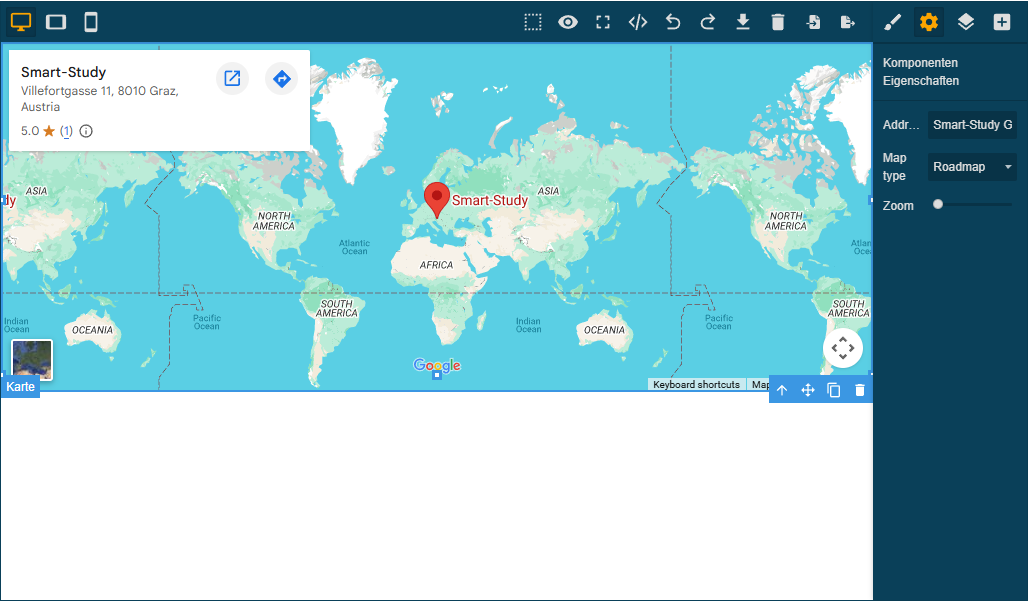Click the import file icon
1029x601 pixels.
[x=813, y=22]
